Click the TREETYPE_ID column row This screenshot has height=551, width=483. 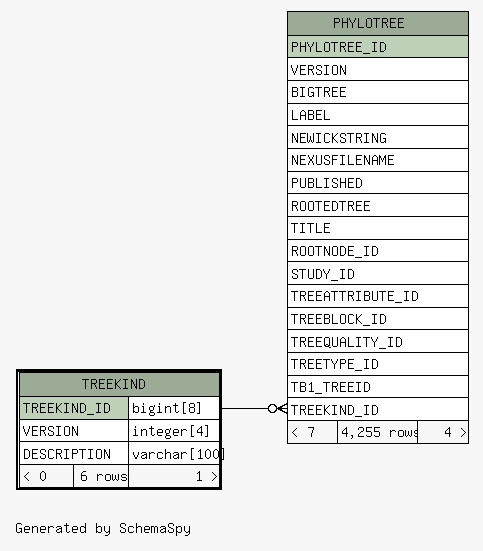tap(378, 364)
